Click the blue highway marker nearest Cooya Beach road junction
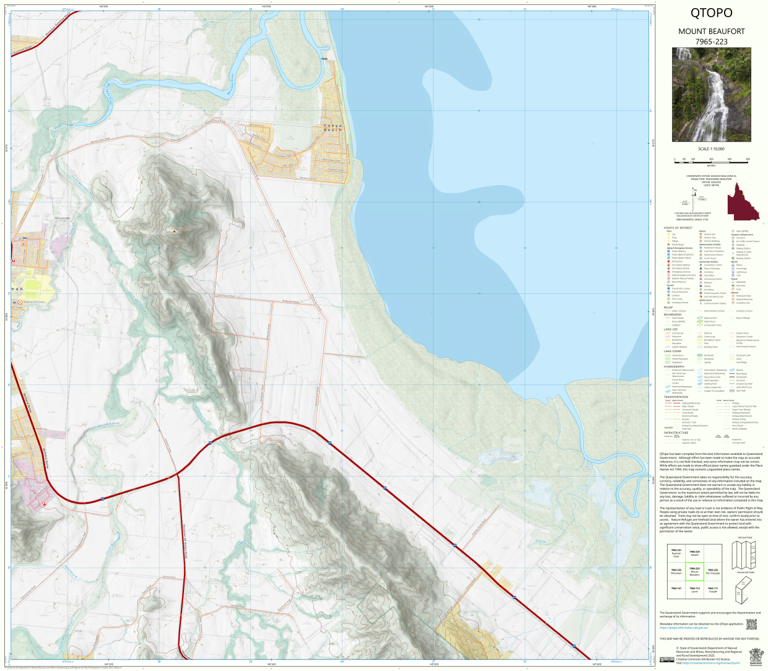The width and height of the screenshot is (768, 671). pos(330,443)
